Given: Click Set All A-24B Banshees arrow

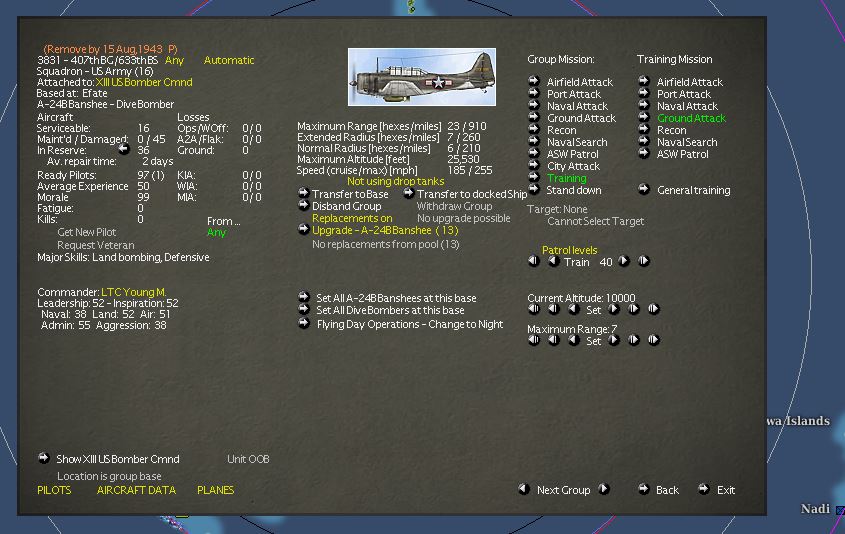Looking at the screenshot, I should 304,297.
